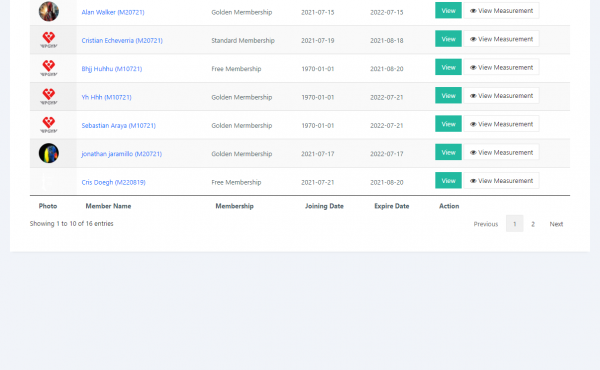This screenshot has height=370, width=600.
Task: Go to Previous page of entries
Action: coord(486,224)
